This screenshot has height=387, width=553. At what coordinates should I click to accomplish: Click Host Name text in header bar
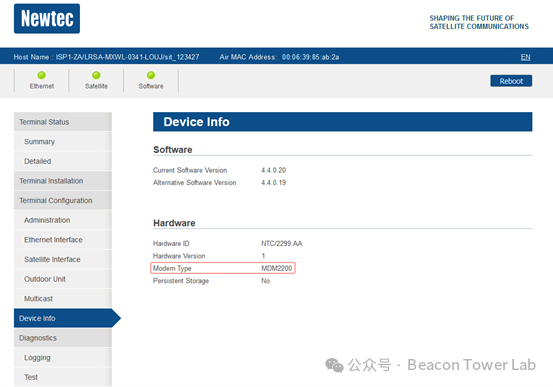click(106, 57)
